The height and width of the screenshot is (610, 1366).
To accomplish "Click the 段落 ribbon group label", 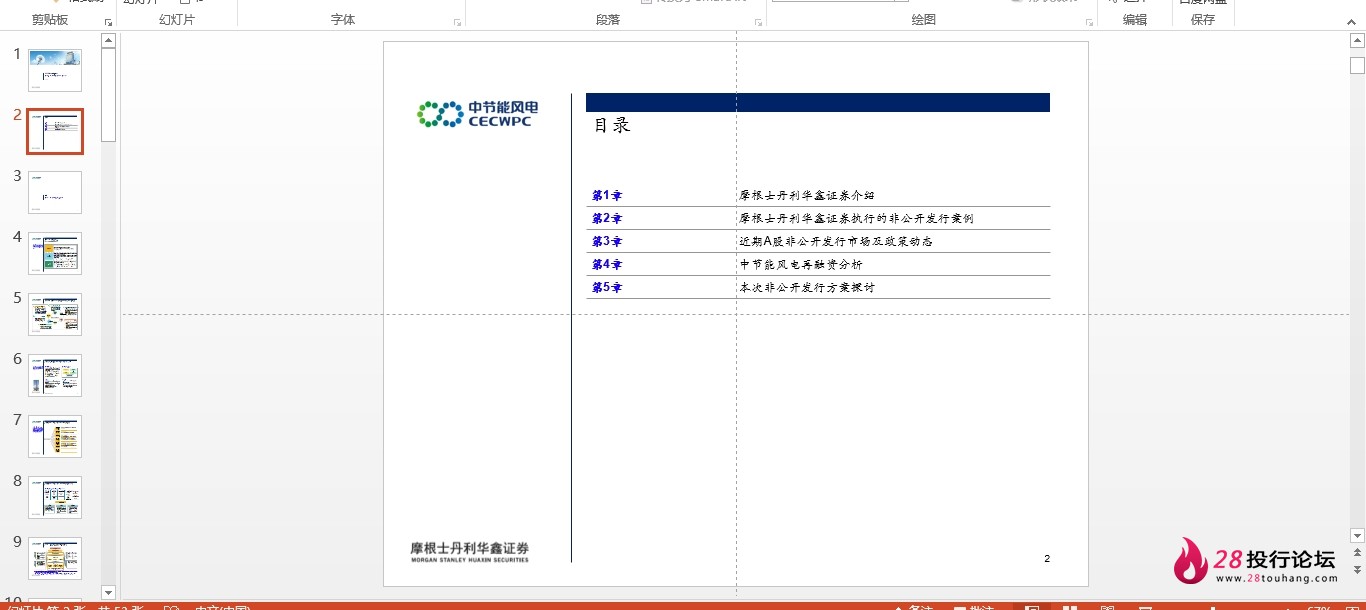I will pyautogui.click(x=608, y=20).
